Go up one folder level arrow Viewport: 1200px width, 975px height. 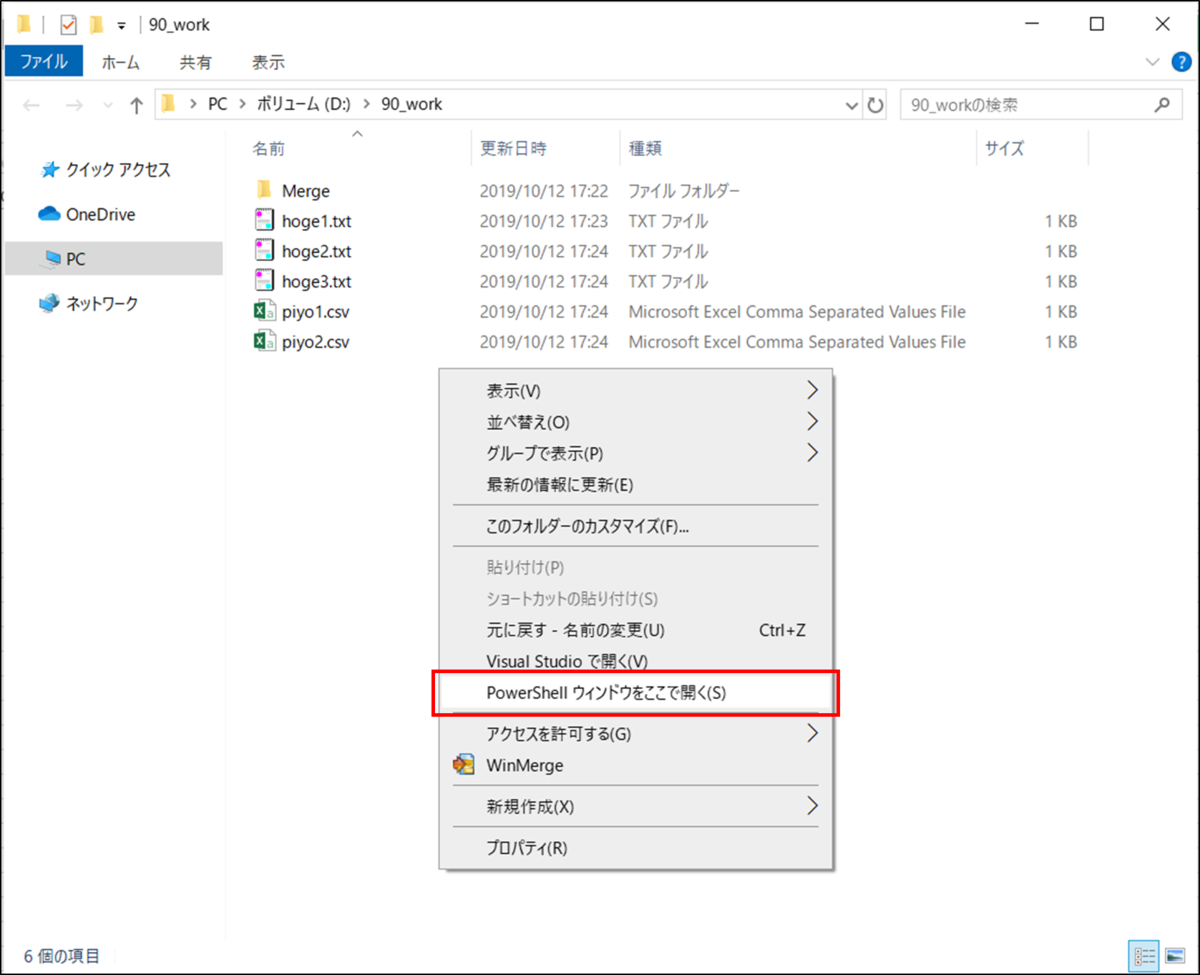[x=137, y=105]
